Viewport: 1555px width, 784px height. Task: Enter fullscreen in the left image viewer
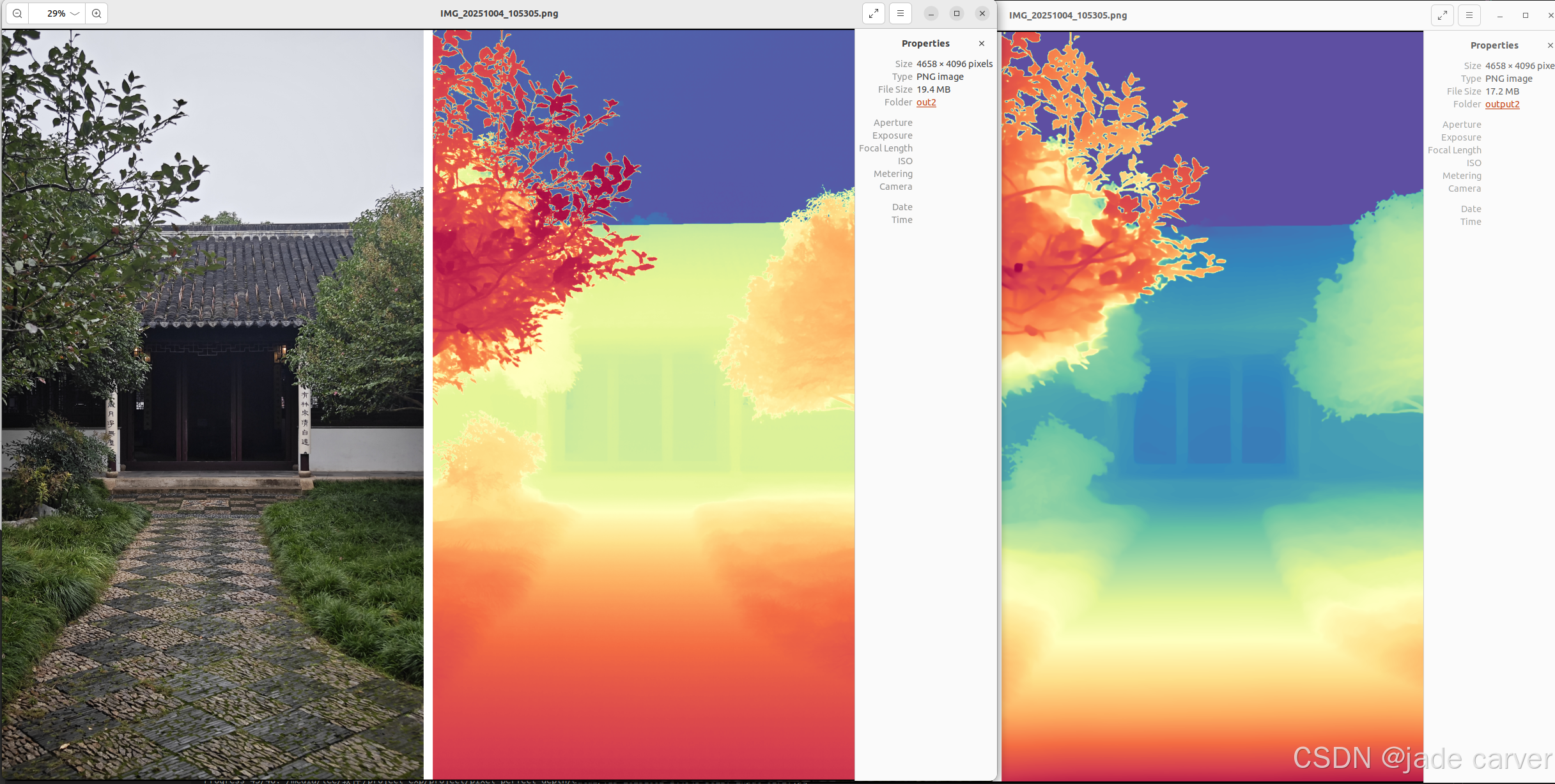coord(874,13)
